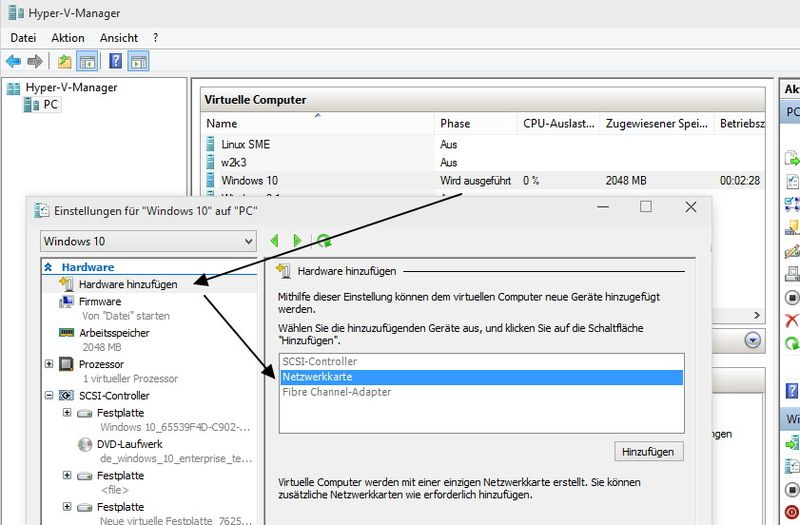Open the Ansicht menu
The height and width of the screenshot is (525, 800).
click(x=119, y=38)
